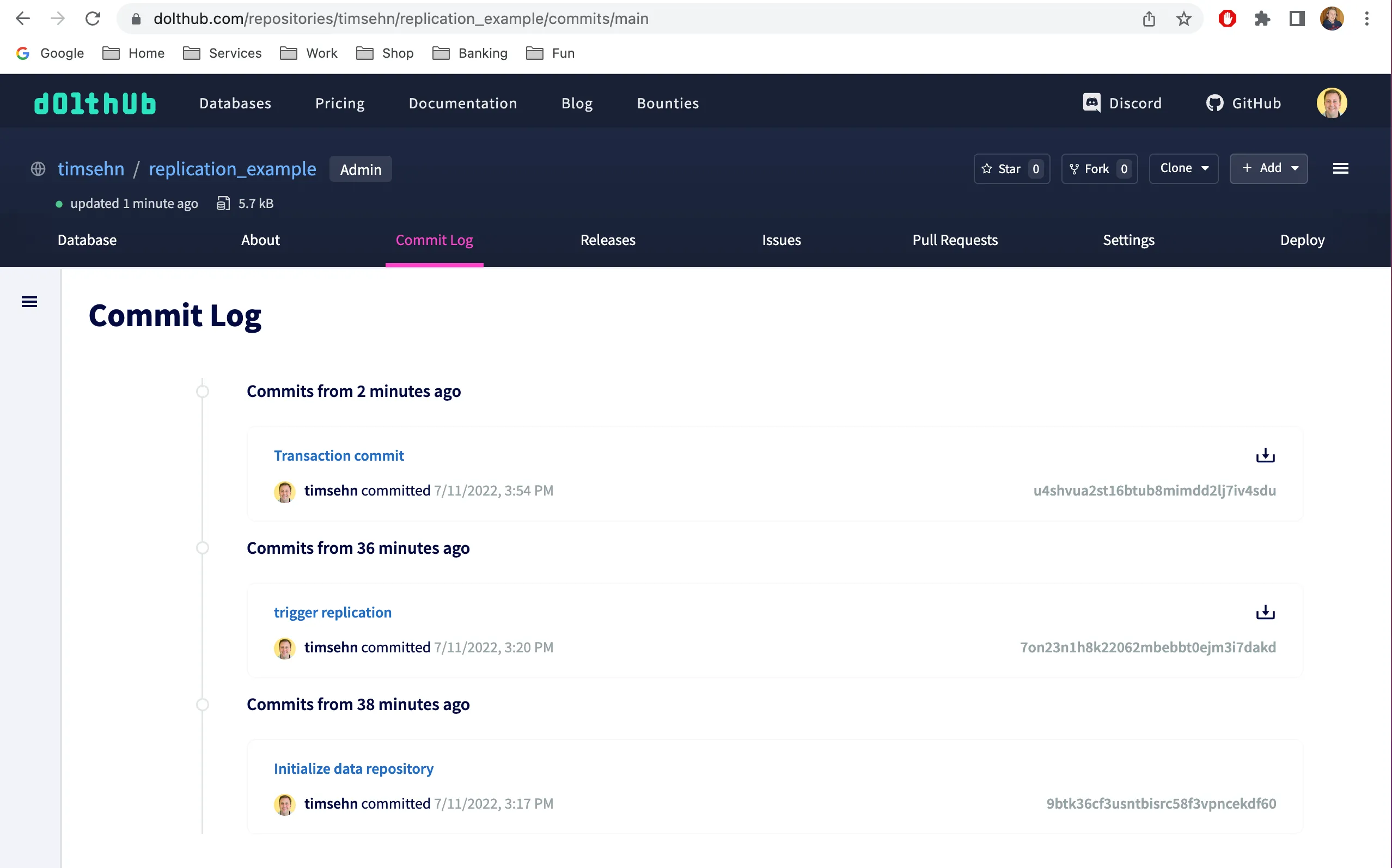Download the Transaction commit via download icon
1392x868 pixels.
tap(1265, 456)
